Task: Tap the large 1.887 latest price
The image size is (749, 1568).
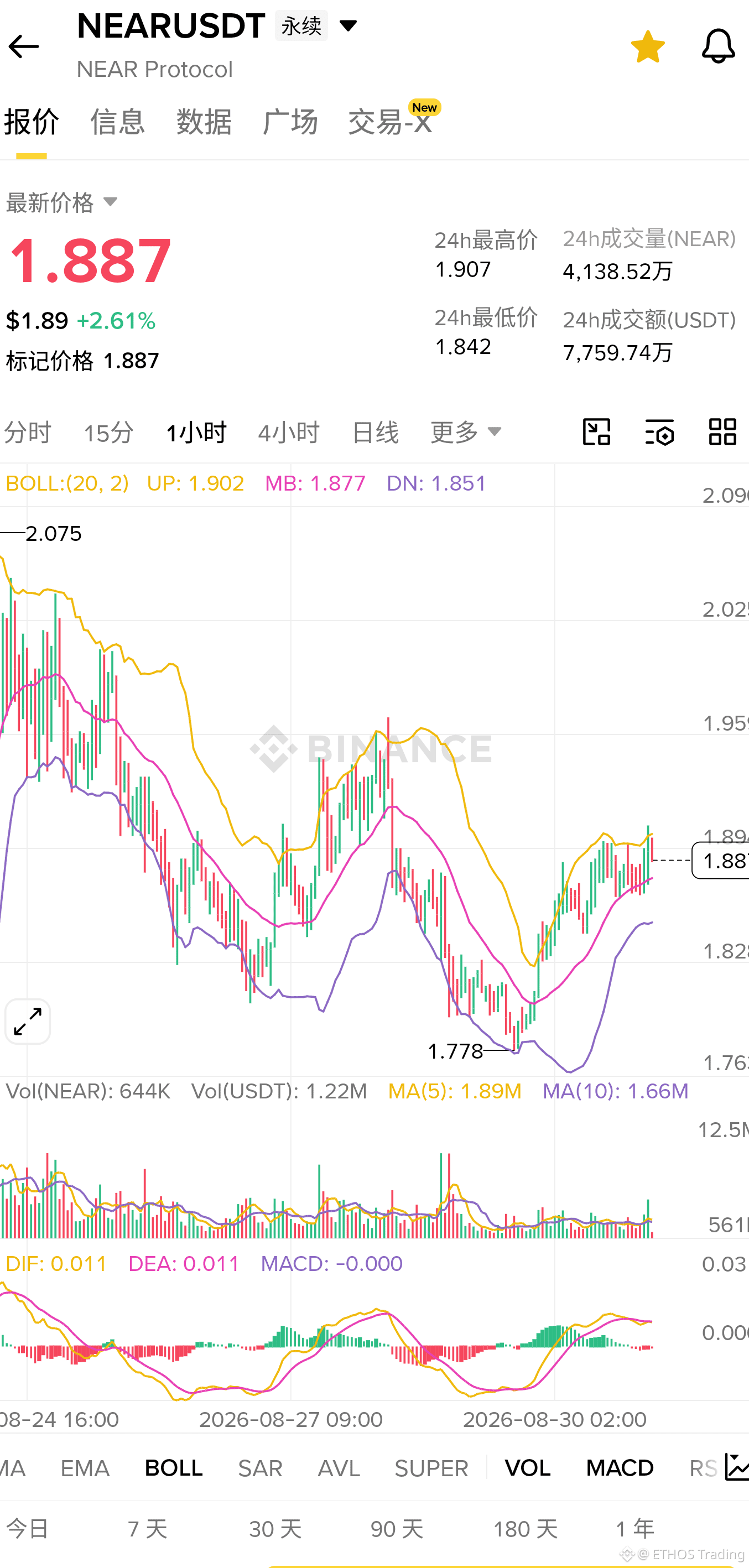Action: pos(90,262)
